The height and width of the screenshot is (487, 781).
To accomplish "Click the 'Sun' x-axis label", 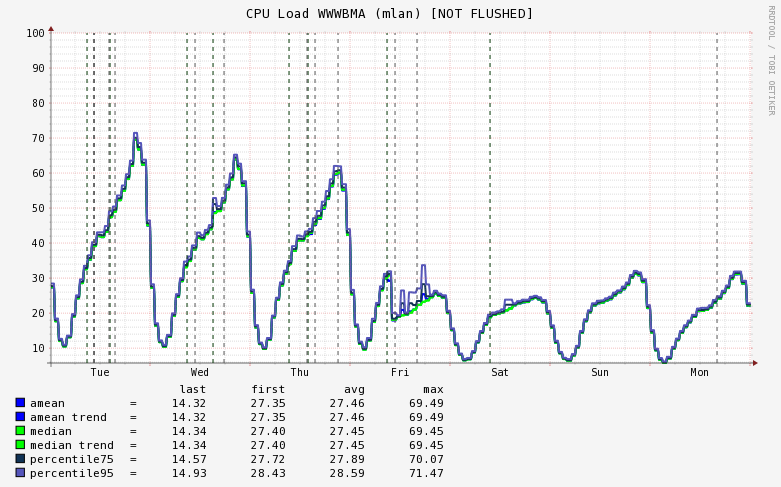I will [600, 372].
